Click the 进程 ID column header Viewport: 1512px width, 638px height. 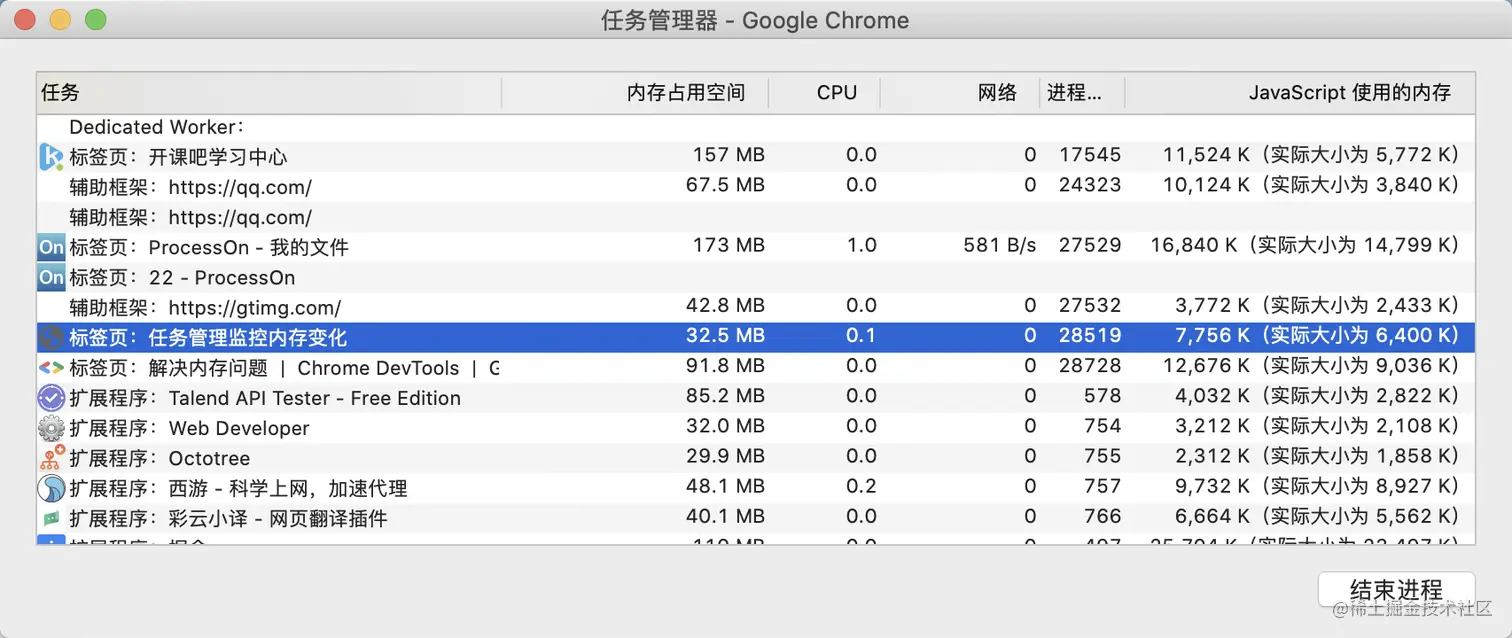[x=1074, y=93]
